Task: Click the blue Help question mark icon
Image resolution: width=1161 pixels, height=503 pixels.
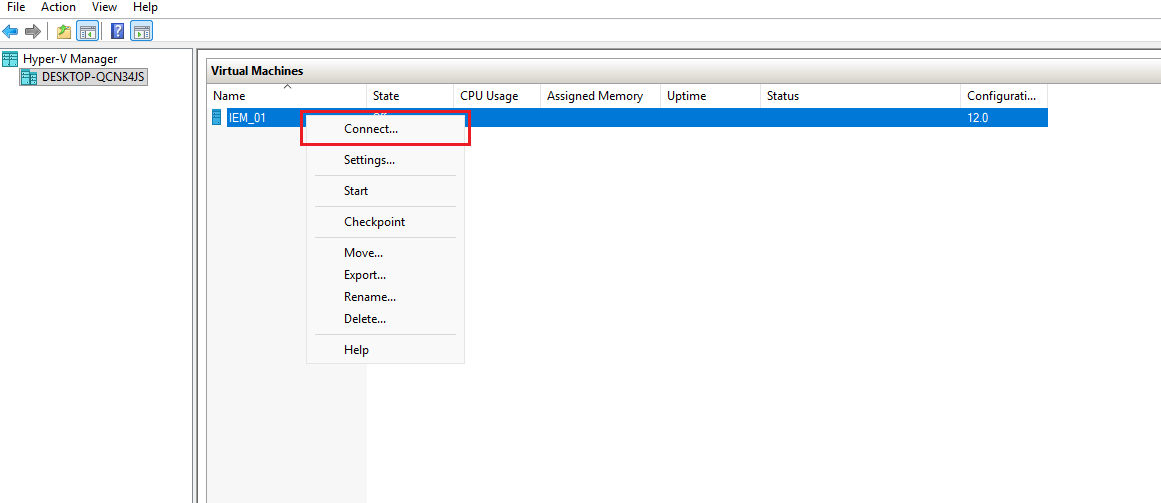Action: click(117, 31)
